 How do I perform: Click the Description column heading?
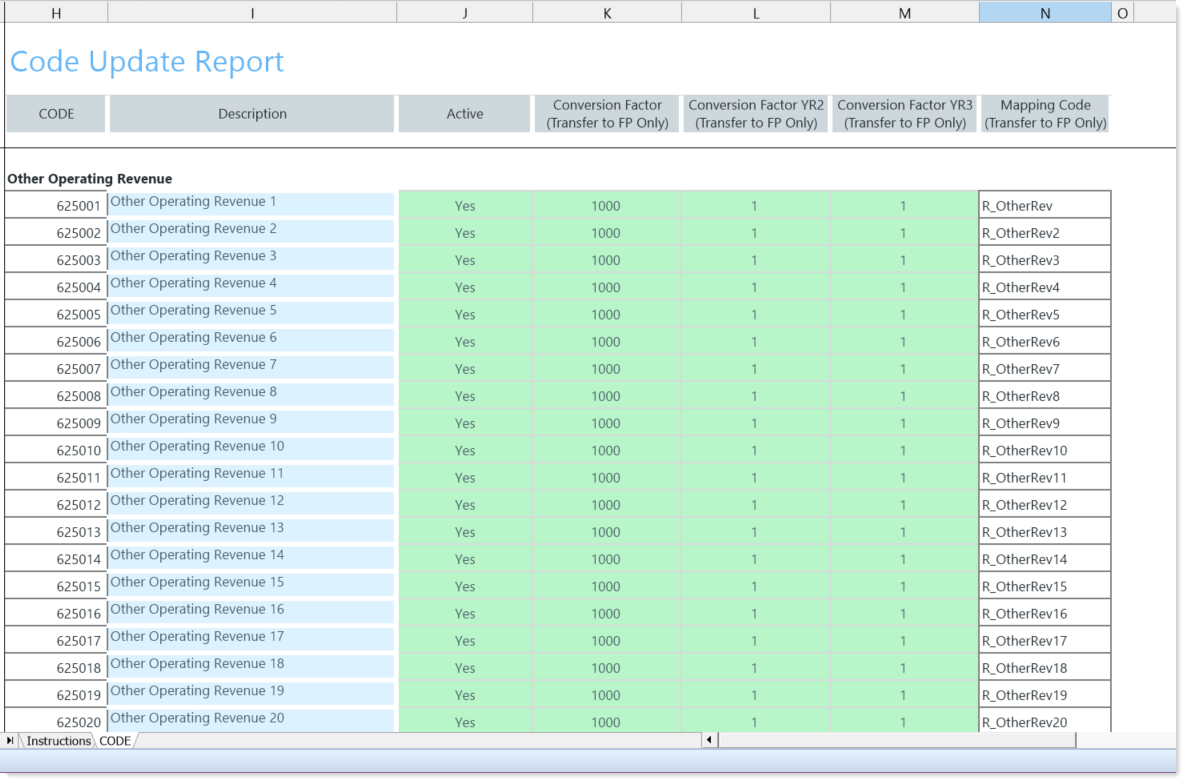[x=252, y=114]
